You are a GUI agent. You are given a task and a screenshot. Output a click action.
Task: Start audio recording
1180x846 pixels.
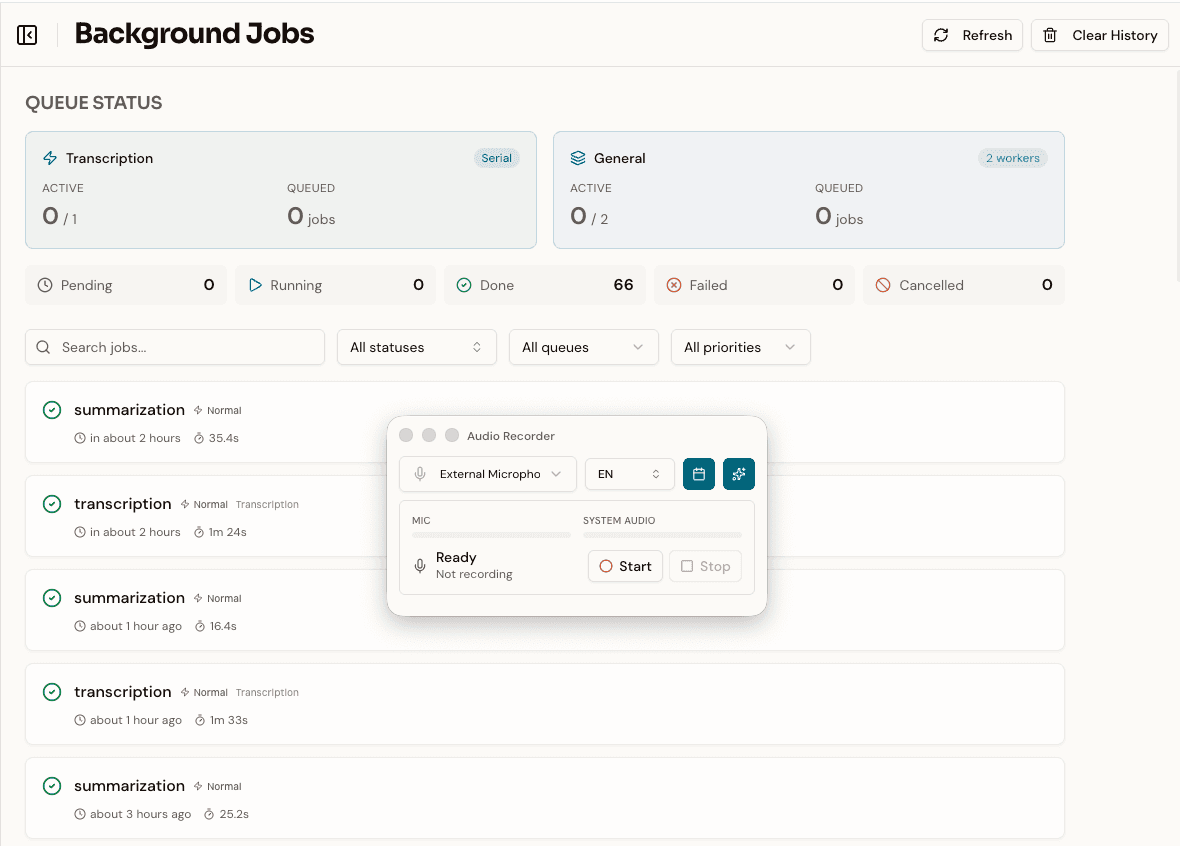click(x=625, y=566)
